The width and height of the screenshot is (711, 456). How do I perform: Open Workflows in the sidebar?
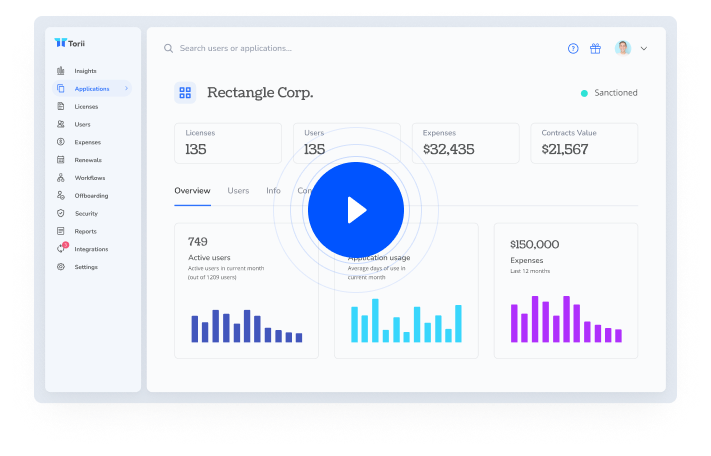pyautogui.click(x=90, y=178)
